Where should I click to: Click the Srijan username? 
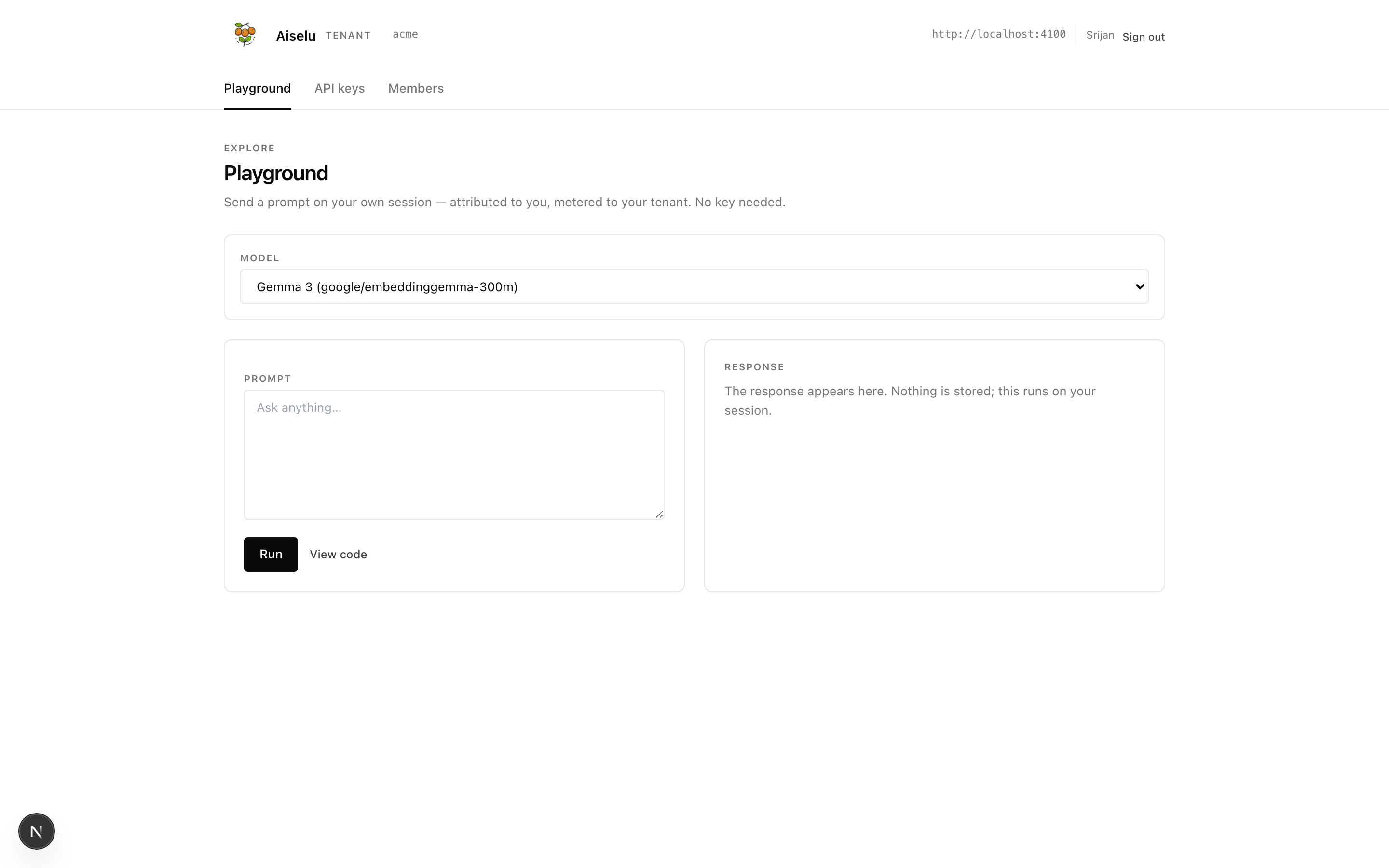pyautogui.click(x=1100, y=36)
